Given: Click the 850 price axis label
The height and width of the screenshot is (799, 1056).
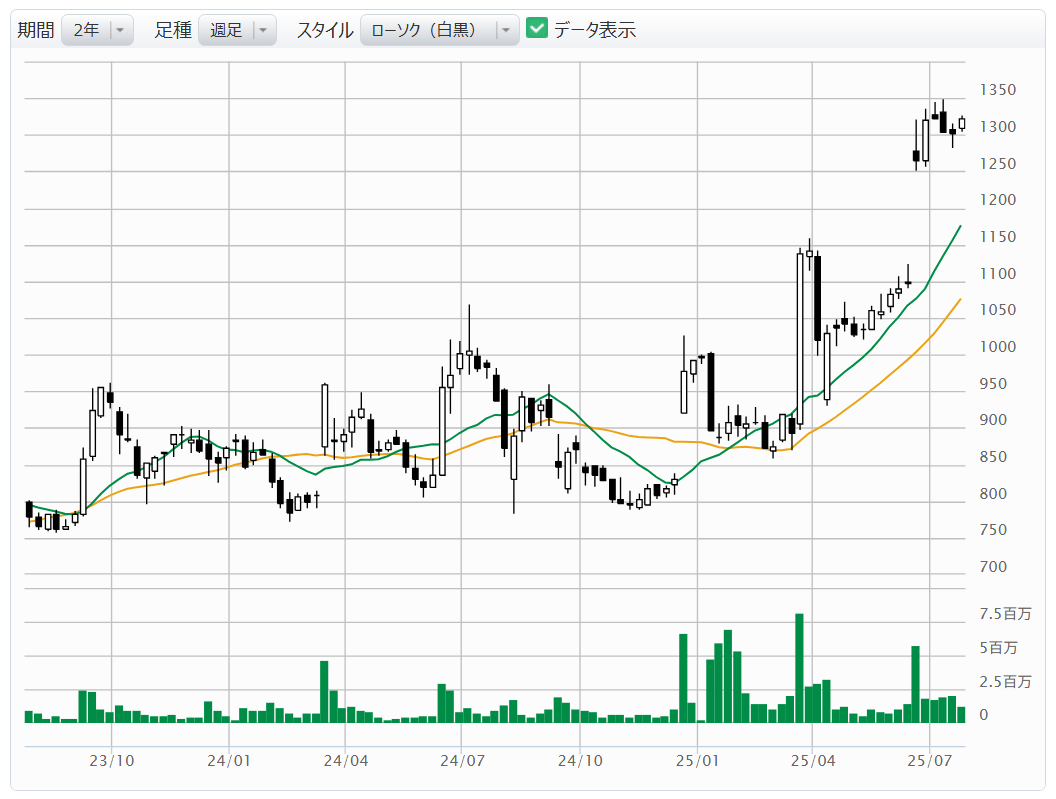Looking at the screenshot, I should 993,457.
